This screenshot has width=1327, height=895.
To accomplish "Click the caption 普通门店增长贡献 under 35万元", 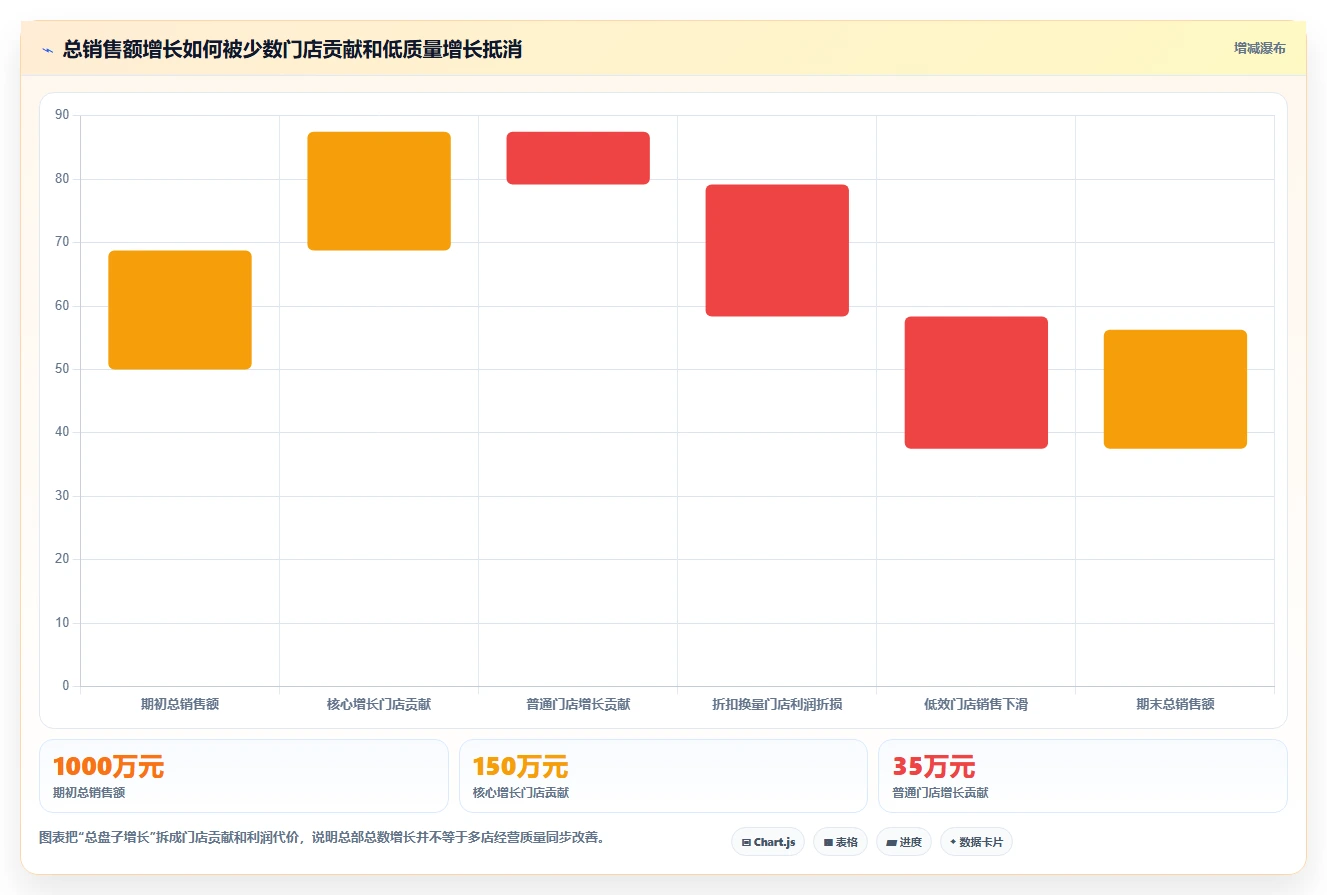I will 940,793.
